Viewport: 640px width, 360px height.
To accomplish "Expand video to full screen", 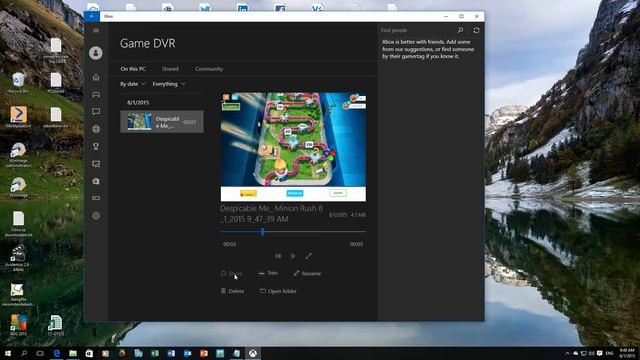I will point(309,256).
